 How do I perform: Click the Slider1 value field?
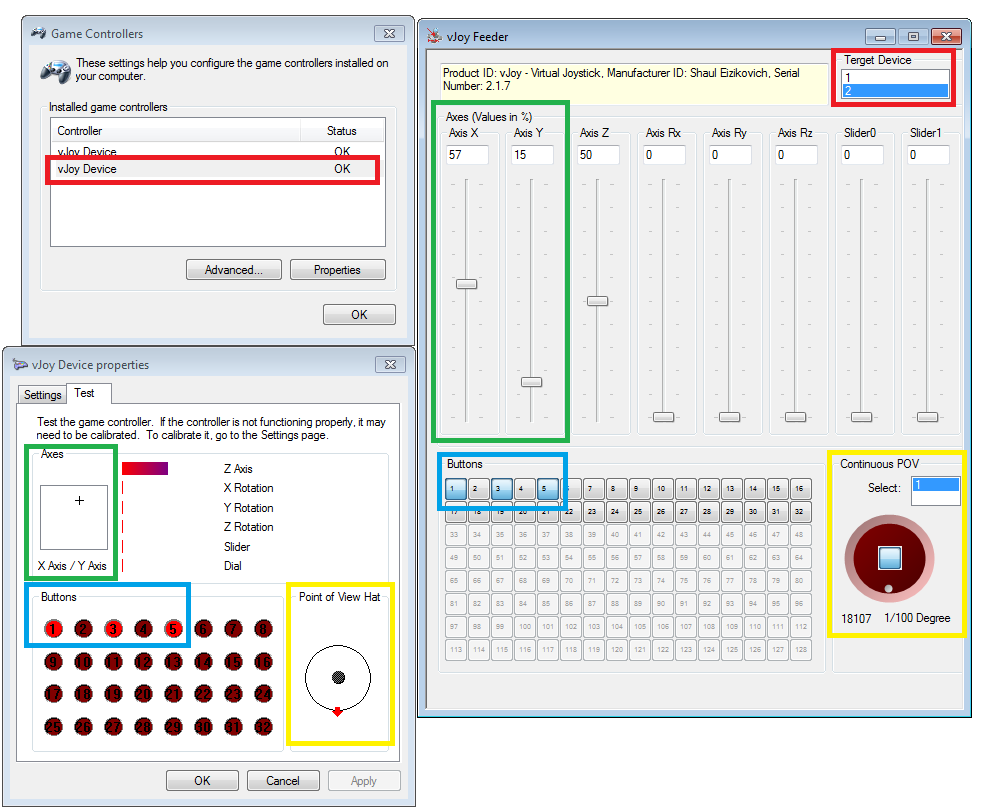tap(929, 155)
